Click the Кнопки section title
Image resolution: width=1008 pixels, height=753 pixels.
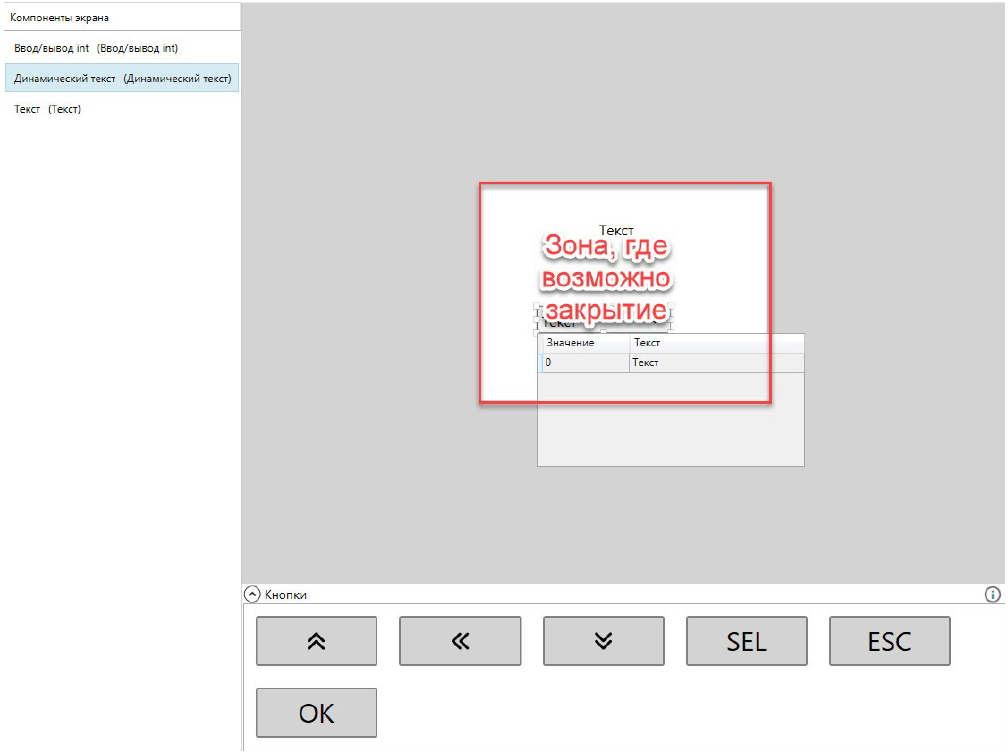tap(286, 594)
